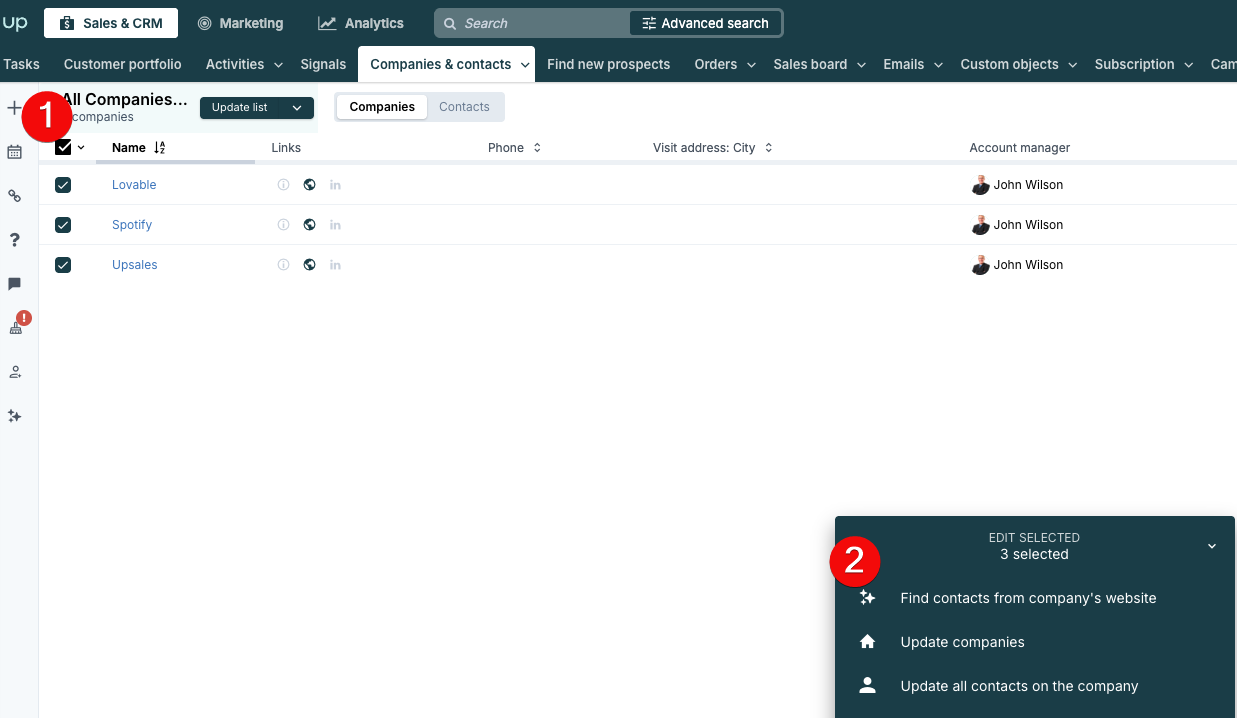1237x718 pixels.
Task: Open the Find new prospects page
Action: (609, 64)
